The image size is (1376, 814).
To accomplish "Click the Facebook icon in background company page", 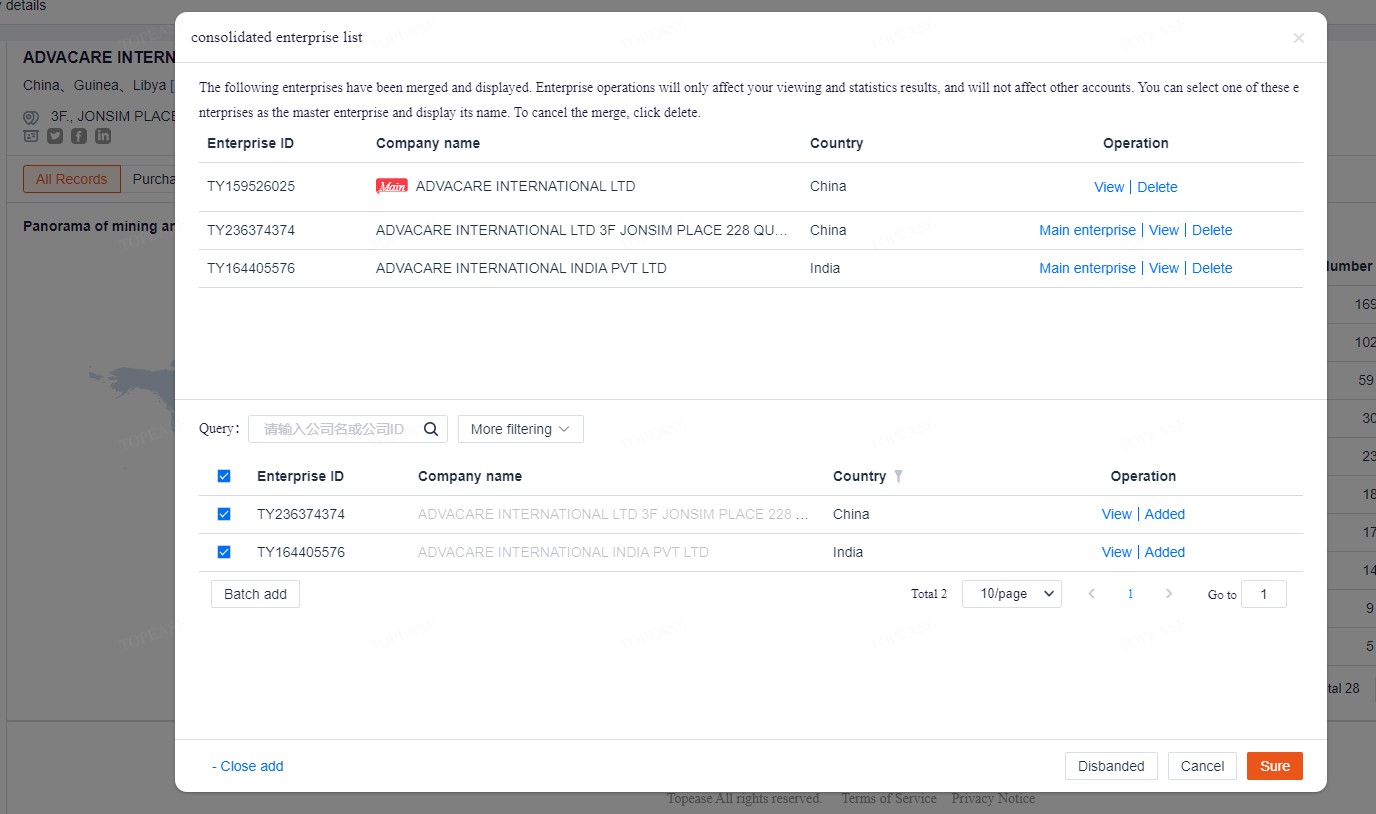I will pyautogui.click(x=79, y=136).
